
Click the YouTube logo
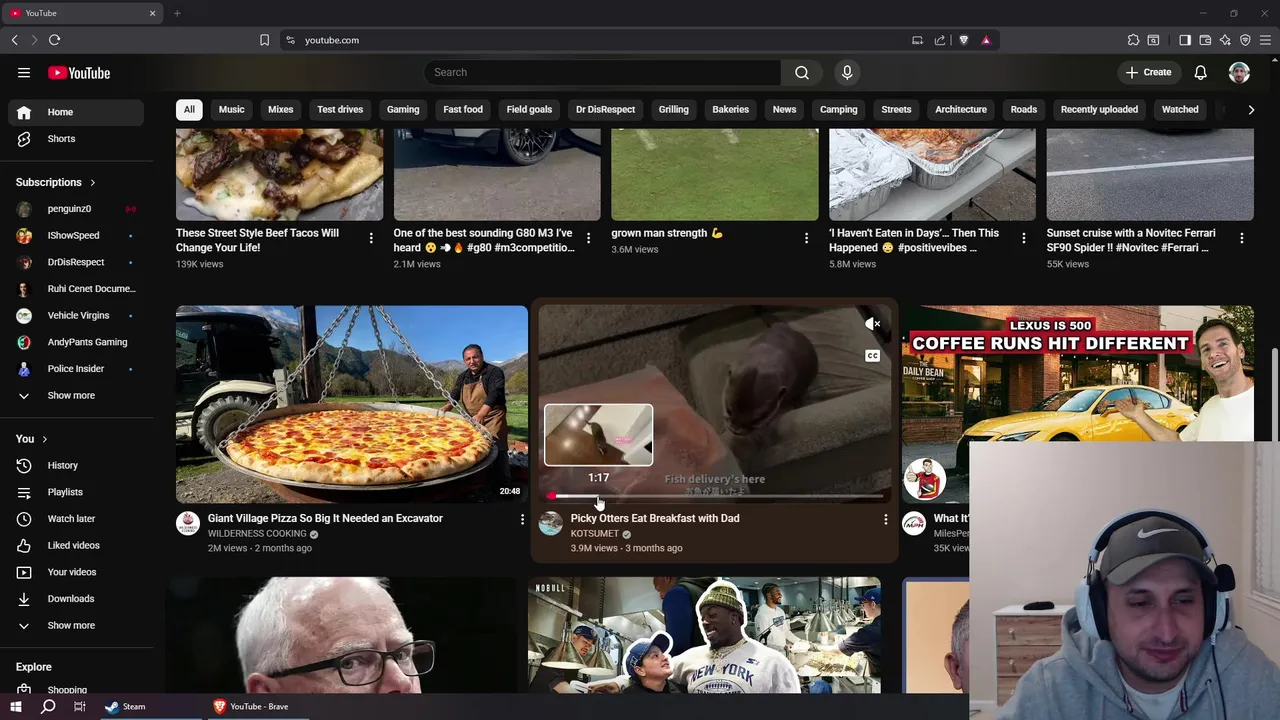(x=79, y=73)
